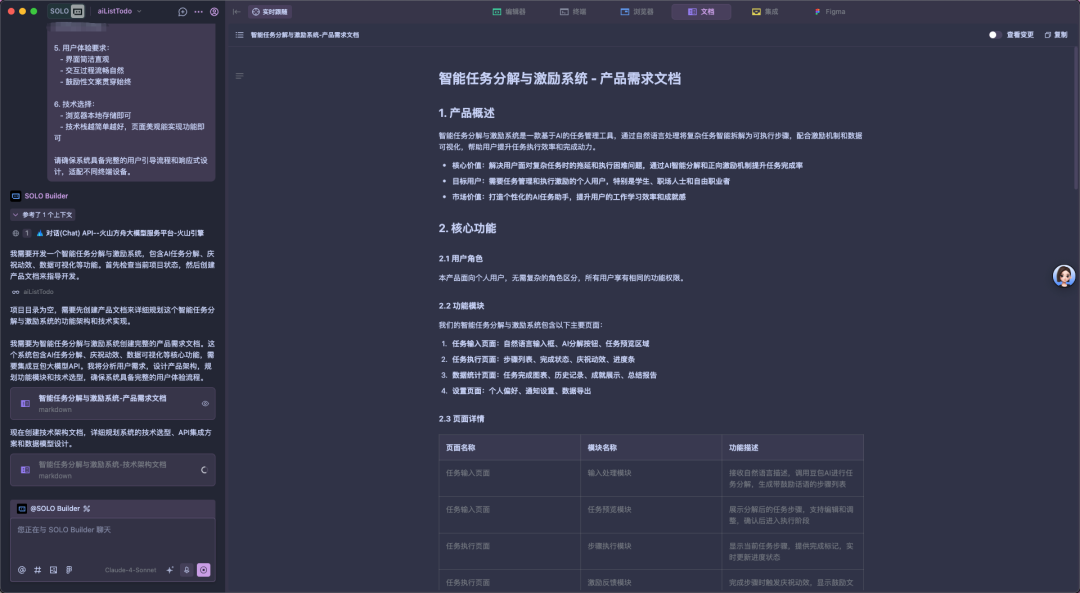Switch to the 编辑器 editor tab
1080x593 pixels.
(x=509, y=12)
